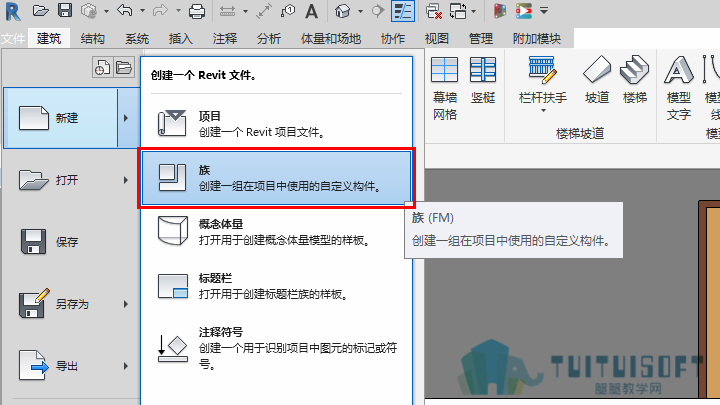Create a new 注释符号 family
Viewport: 720px width, 405px height.
click(276, 348)
